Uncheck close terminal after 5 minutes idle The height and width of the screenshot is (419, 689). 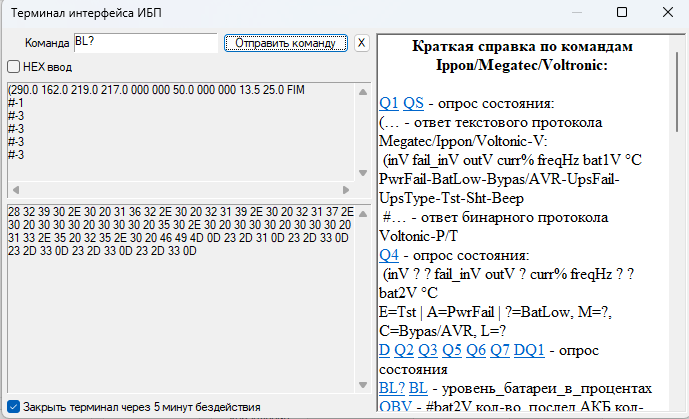point(13,407)
